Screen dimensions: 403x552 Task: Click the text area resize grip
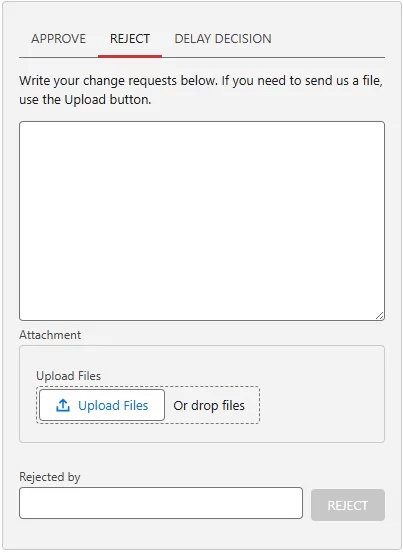coord(379,315)
